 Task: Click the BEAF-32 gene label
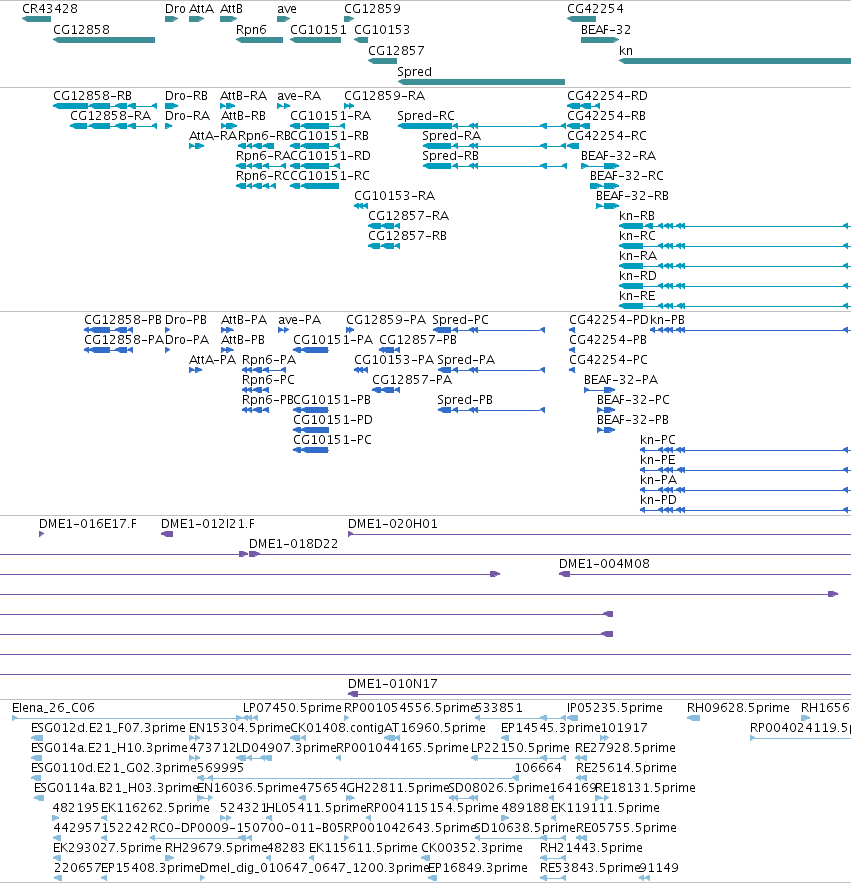point(606,30)
